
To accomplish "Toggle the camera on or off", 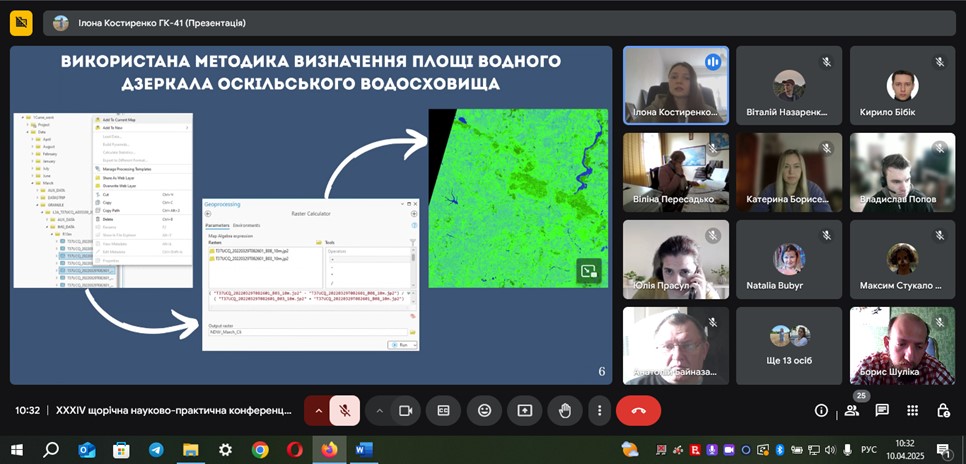I will [406, 410].
